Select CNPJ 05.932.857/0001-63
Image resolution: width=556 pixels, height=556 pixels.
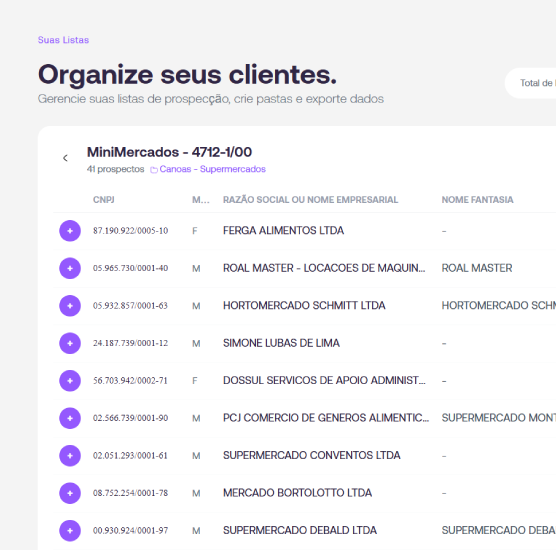click(130, 306)
